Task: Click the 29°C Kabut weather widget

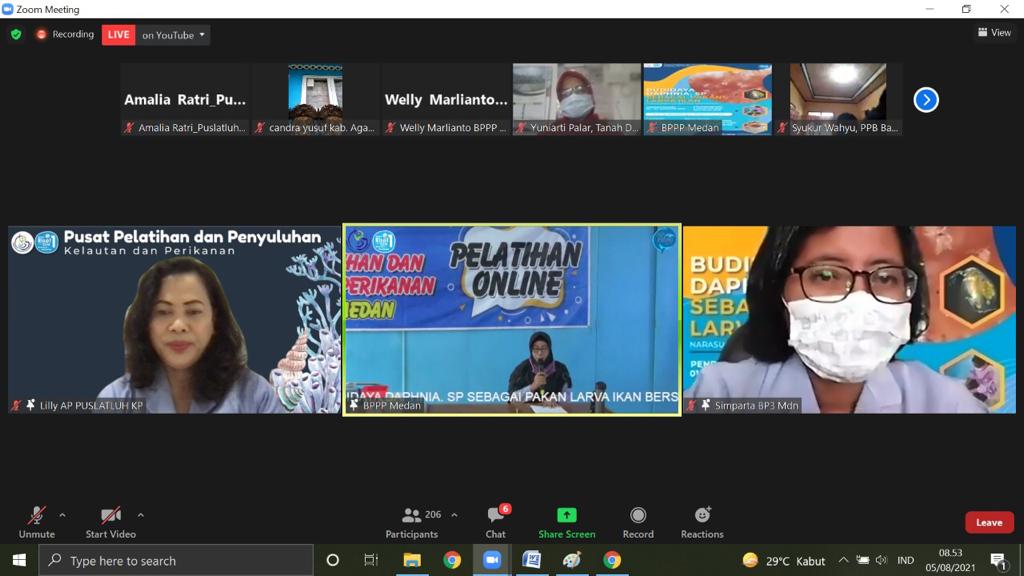Action: click(784, 560)
